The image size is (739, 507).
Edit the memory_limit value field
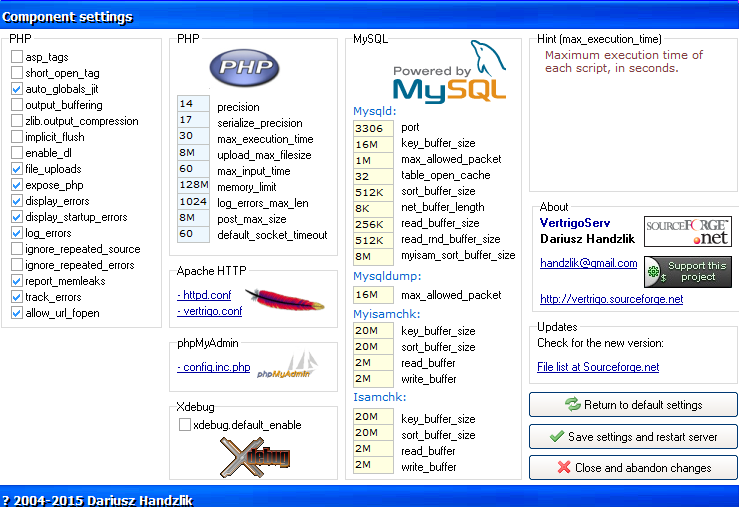(193, 187)
